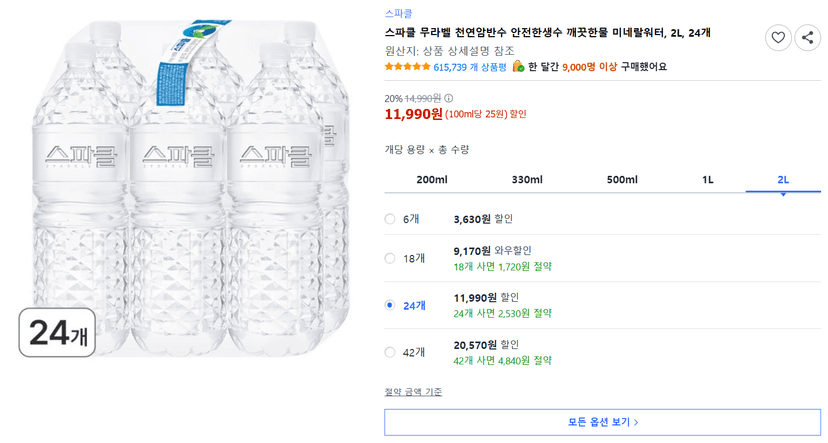Open the price info circle icon
The width and height of the screenshot is (828, 443).
pyautogui.click(x=448, y=98)
